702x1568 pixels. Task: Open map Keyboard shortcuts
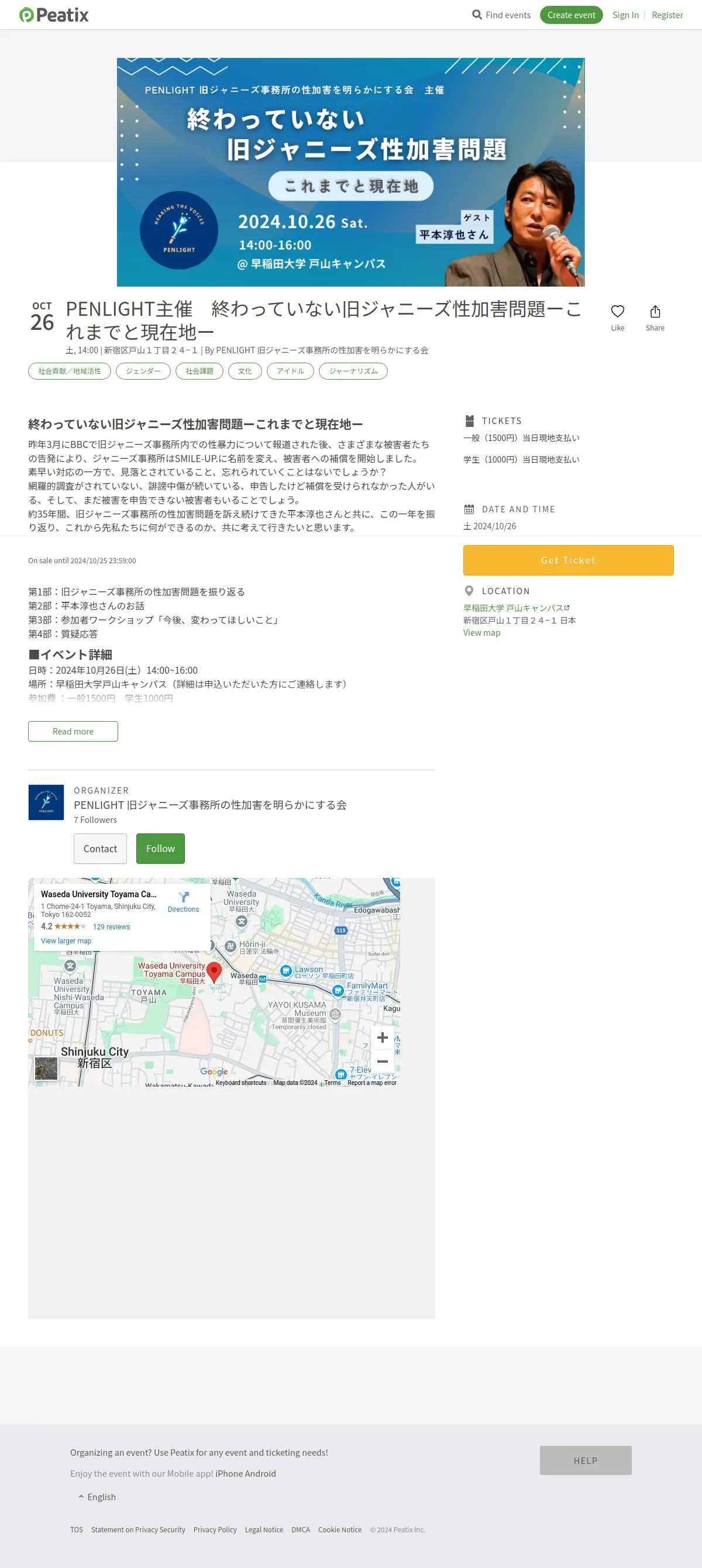pos(241,1083)
